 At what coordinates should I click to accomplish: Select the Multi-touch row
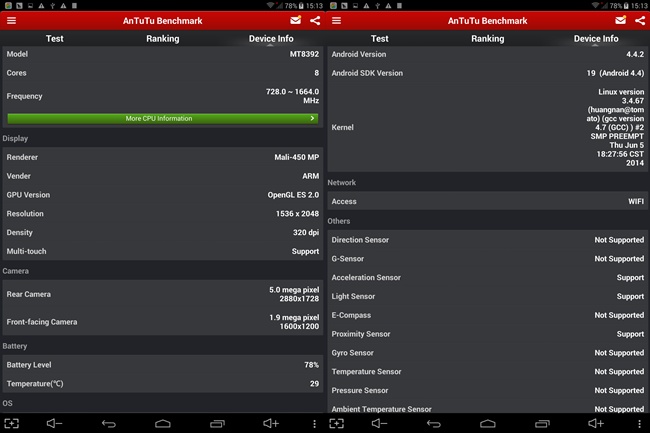(162, 252)
